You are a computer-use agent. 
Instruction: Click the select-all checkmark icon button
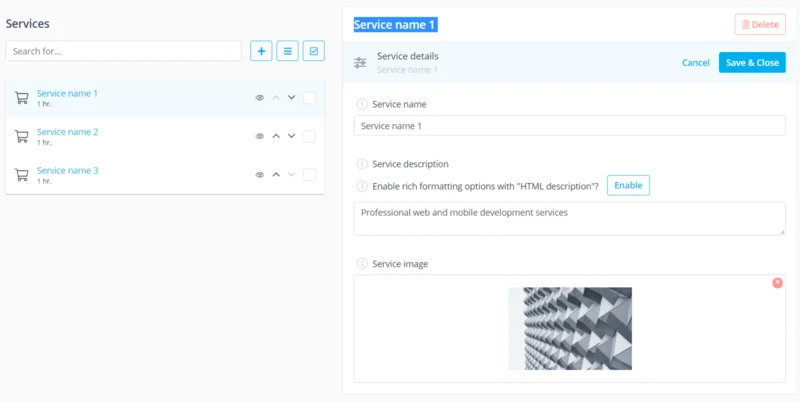pyautogui.click(x=314, y=51)
